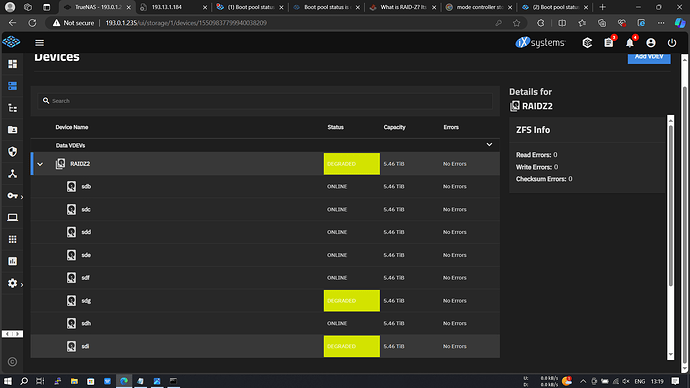The image size is (690, 388).
Task: Open the Data Protection shield icon
Action: (12, 152)
